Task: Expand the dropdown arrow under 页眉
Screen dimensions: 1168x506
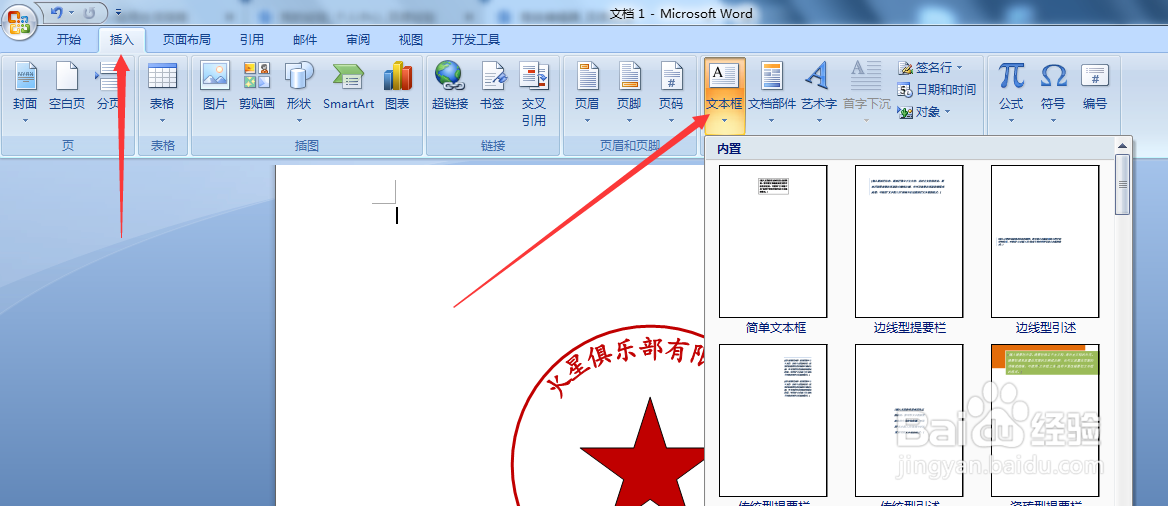Action: [587, 120]
